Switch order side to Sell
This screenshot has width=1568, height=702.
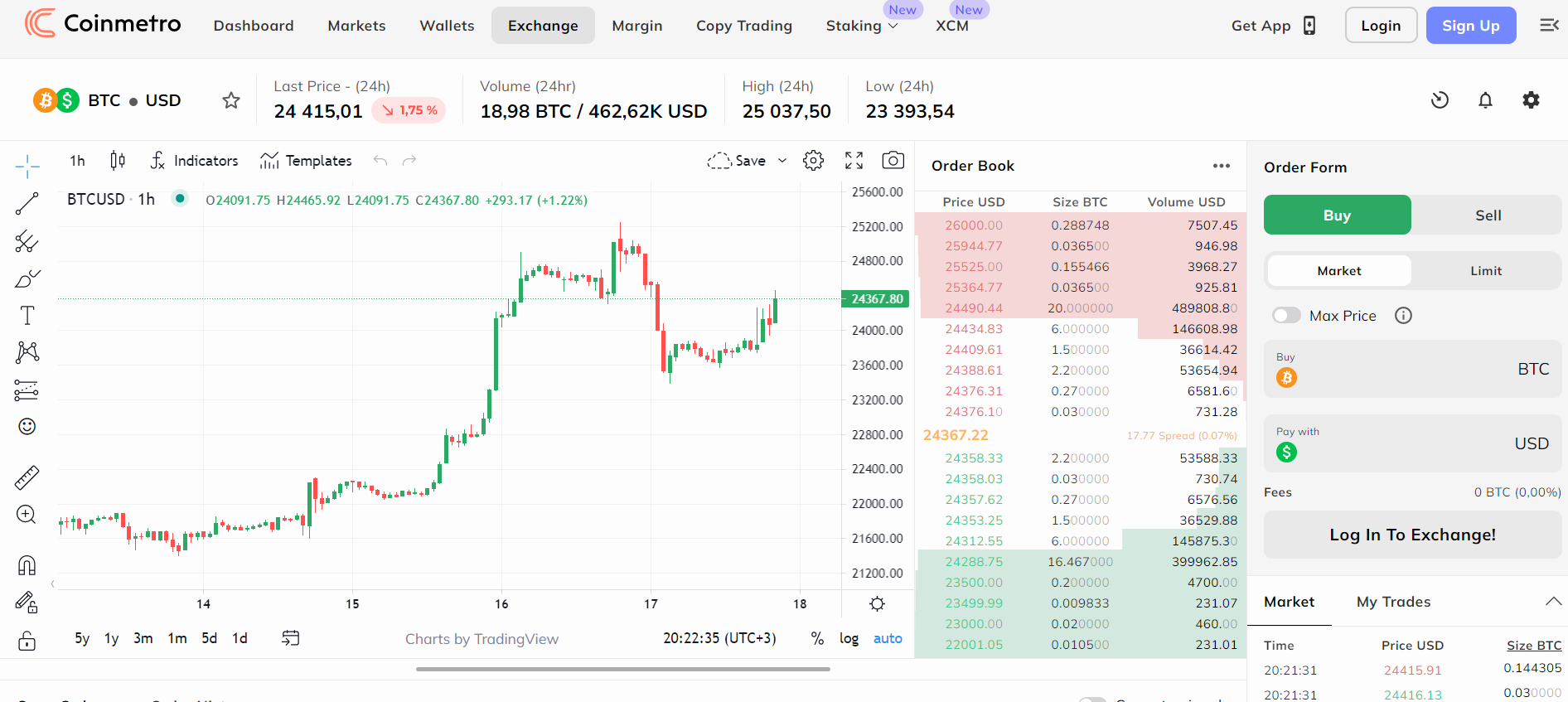point(1488,215)
